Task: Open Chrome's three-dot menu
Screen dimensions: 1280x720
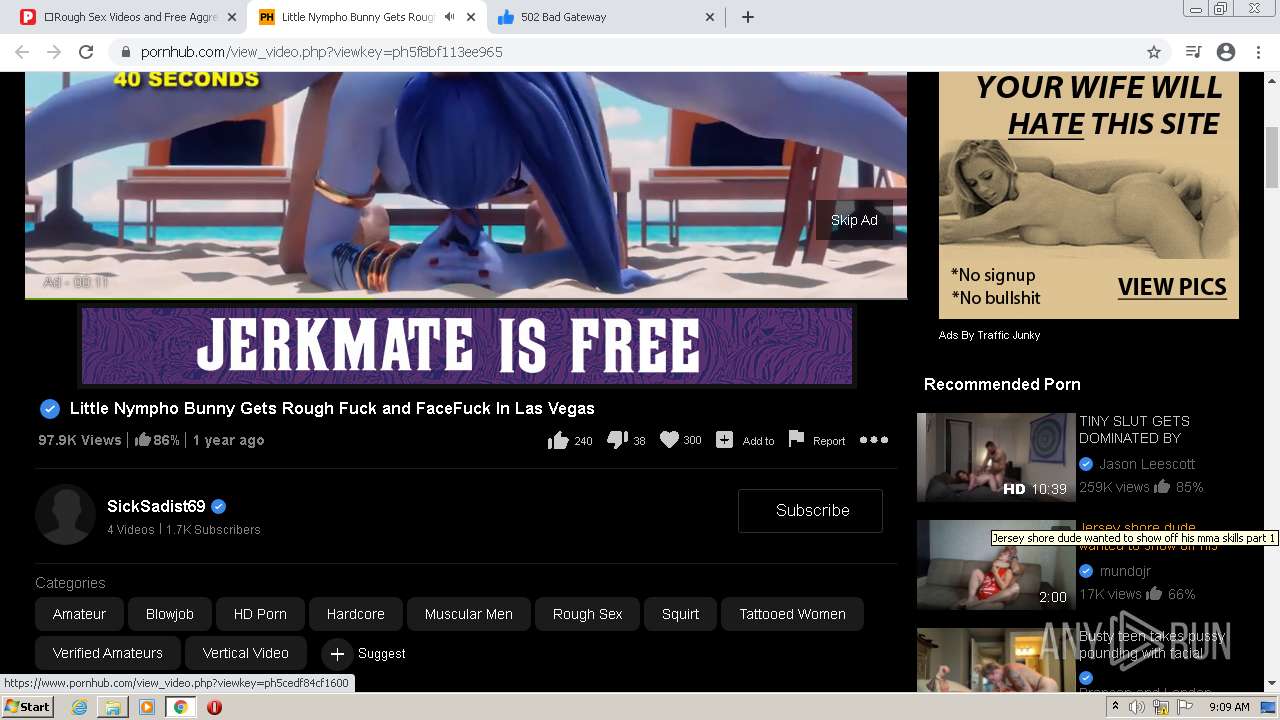Action: pyautogui.click(x=1258, y=52)
